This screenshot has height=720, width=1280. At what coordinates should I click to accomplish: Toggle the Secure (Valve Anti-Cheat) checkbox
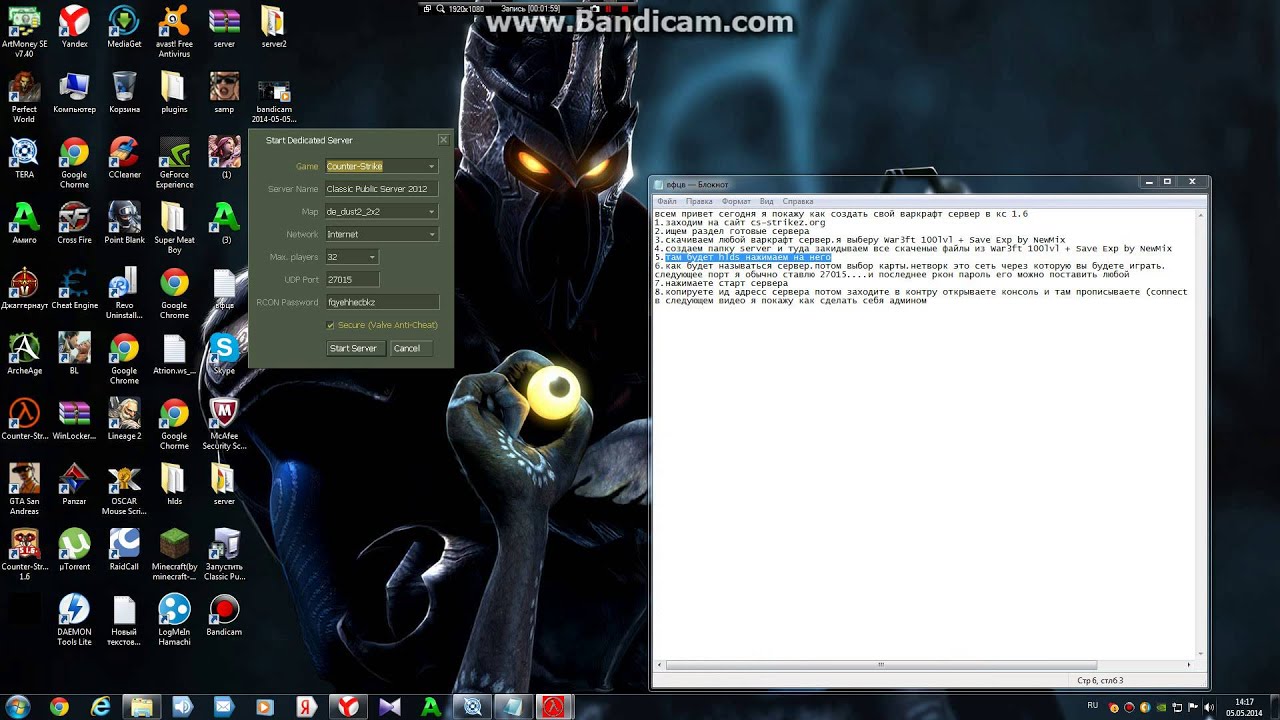(x=331, y=325)
